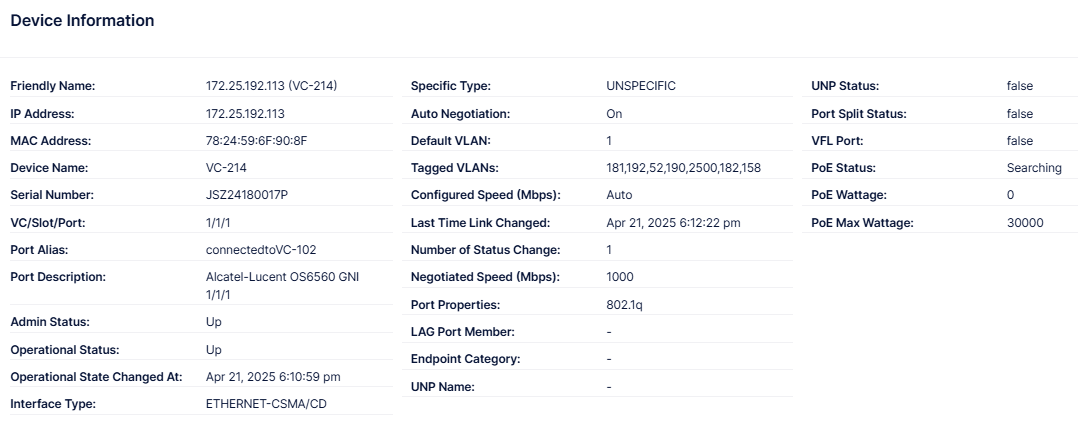Click the VC/Slot/Port value 1/1/1
Screen dimensions: 1078x426
[218, 223]
